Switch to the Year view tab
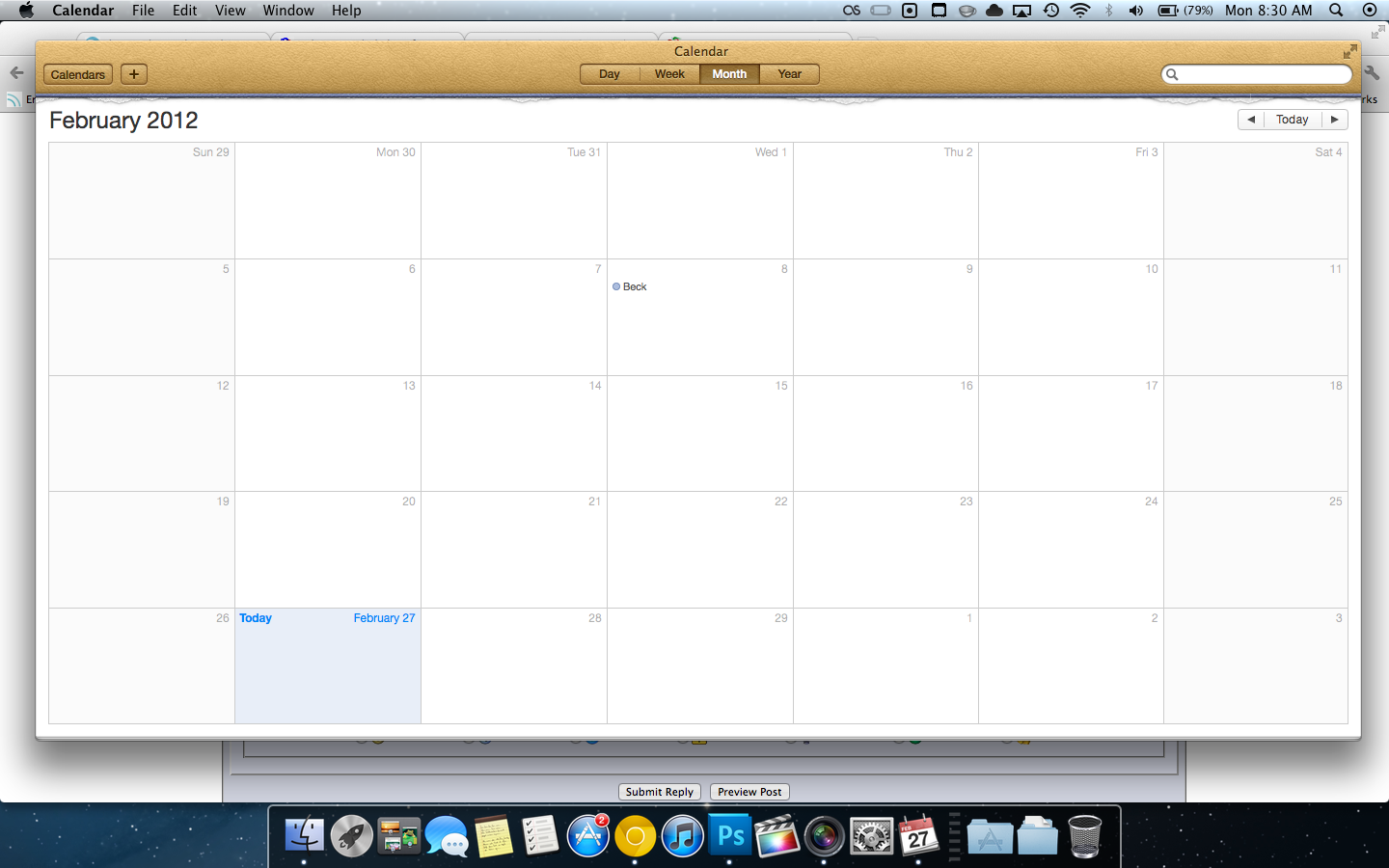Image resolution: width=1389 pixels, height=868 pixels. point(789,73)
